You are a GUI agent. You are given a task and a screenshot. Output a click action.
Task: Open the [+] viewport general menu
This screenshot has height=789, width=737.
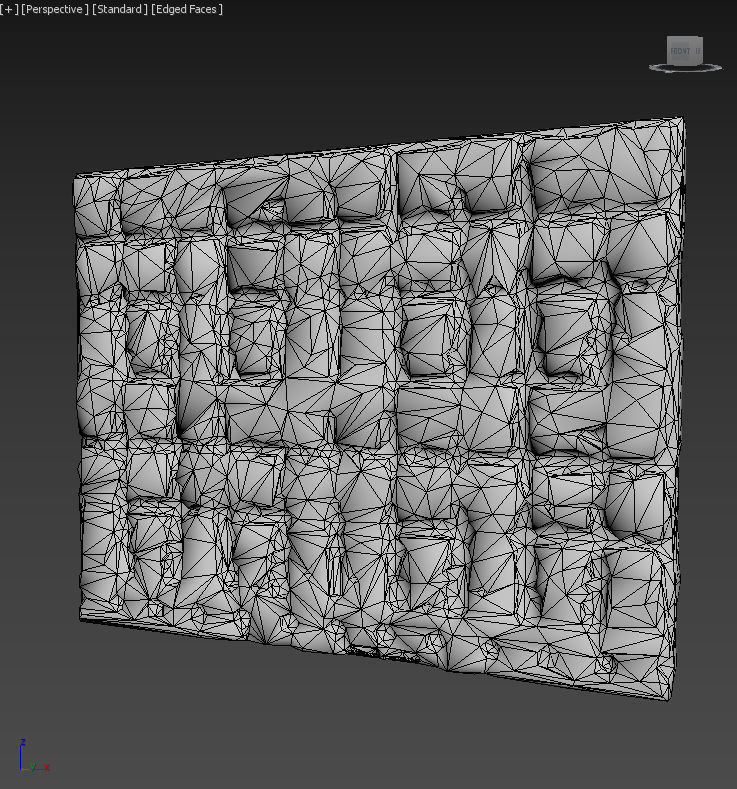click(9, 9)
